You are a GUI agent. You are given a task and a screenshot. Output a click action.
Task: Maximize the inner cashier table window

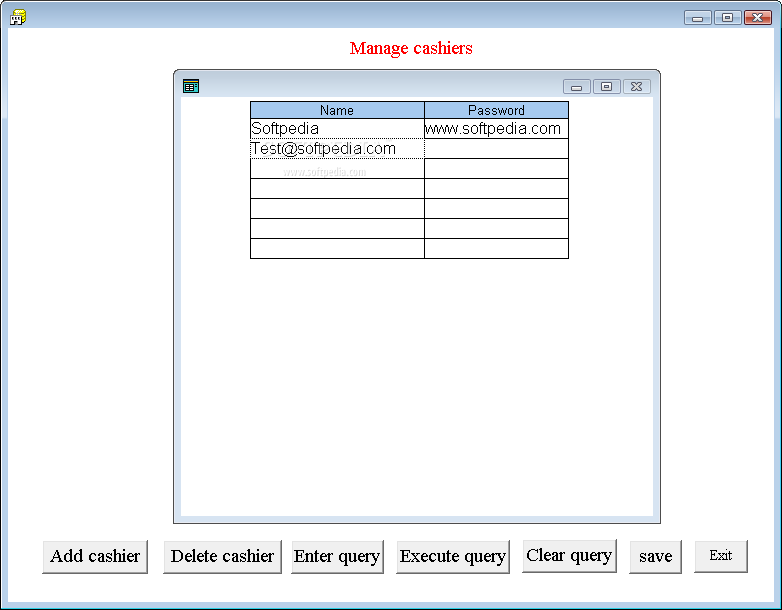pos(606,87)
